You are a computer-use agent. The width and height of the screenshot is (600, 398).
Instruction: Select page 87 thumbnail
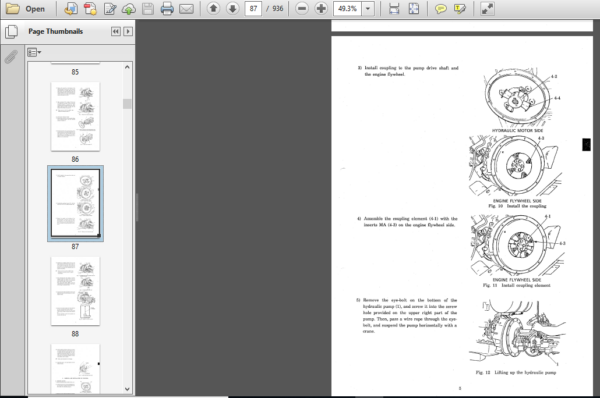coord(75,204)
